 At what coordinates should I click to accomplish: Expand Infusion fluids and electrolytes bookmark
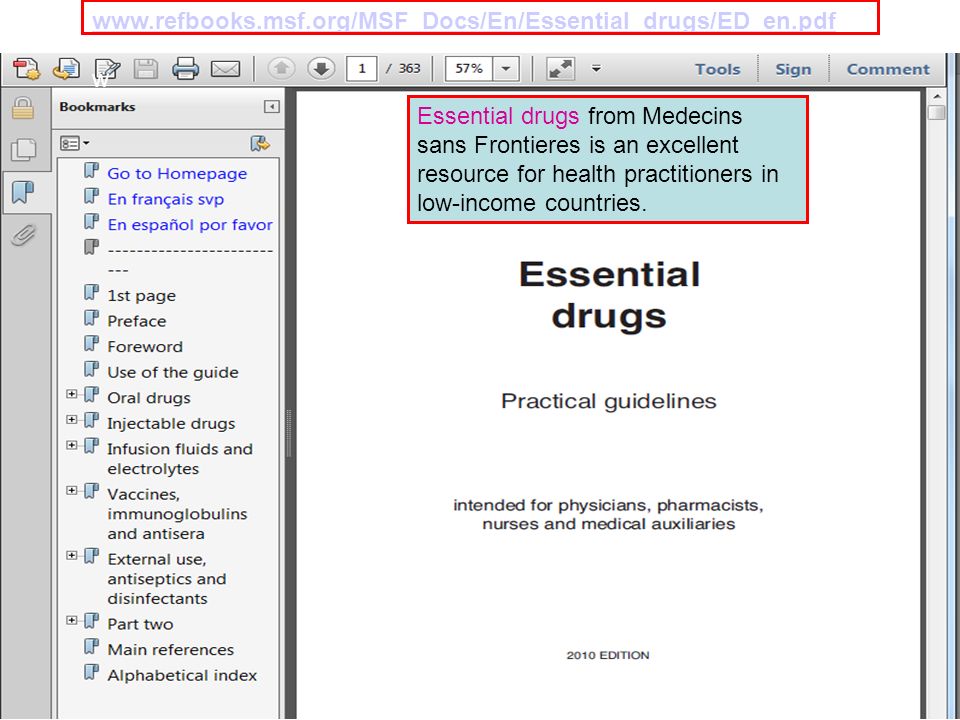point(72,445)
